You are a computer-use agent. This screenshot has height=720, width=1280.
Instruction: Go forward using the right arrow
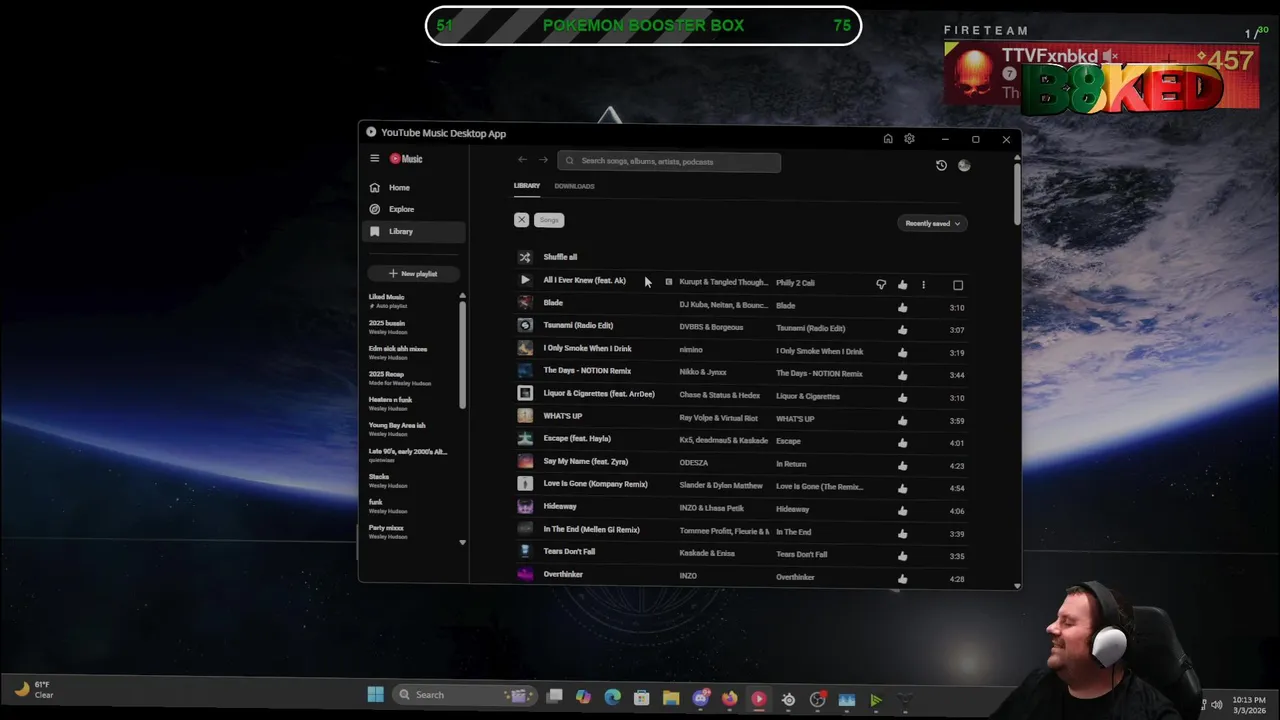coord(544,160)
